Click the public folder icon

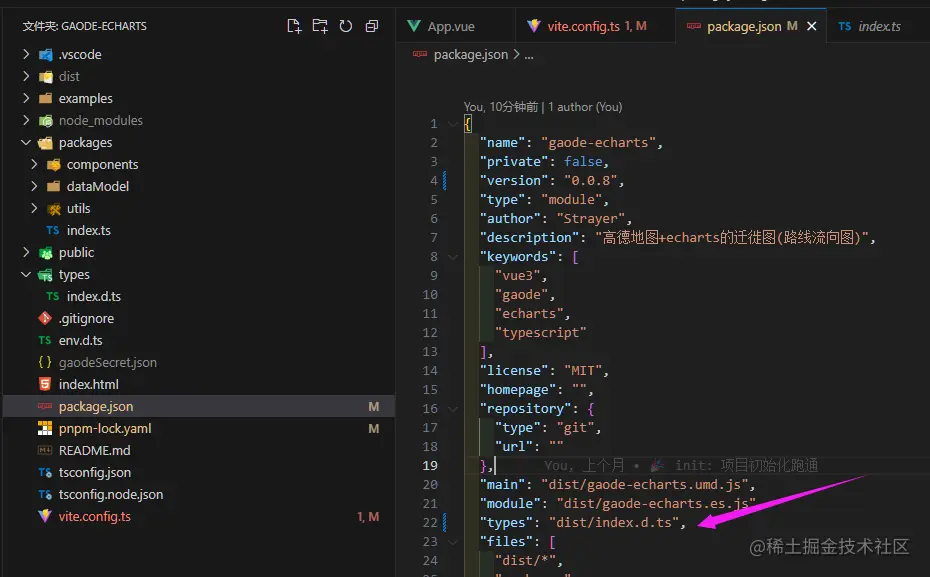[x=46, y=253]
